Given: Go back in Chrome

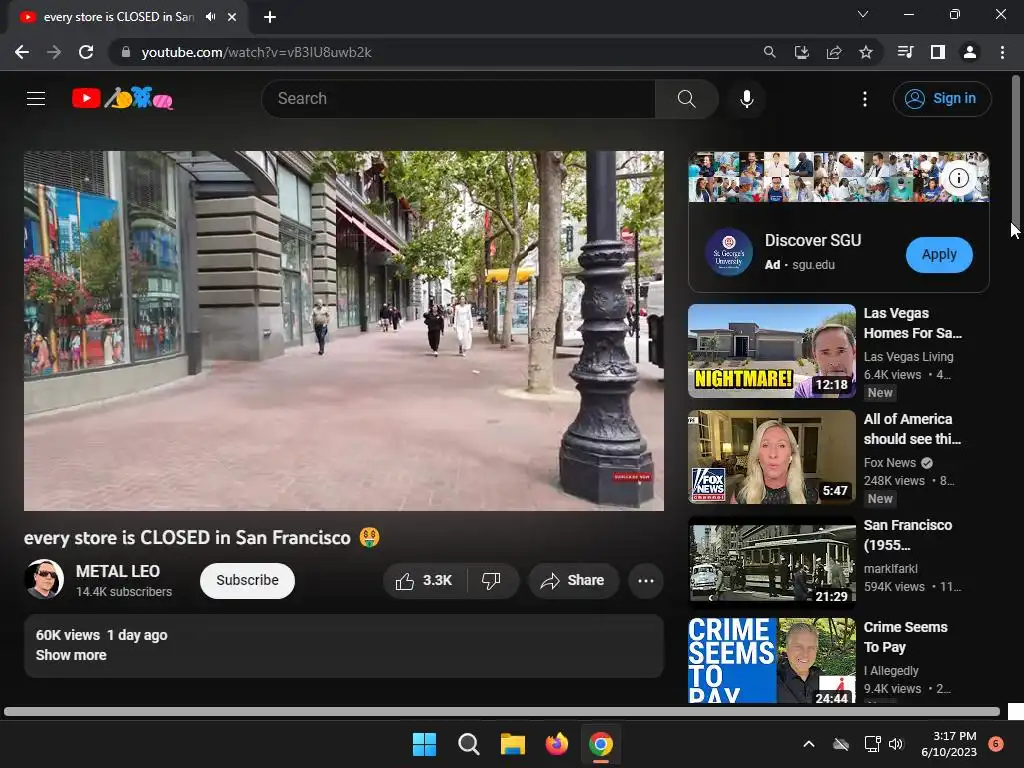Looking at the screenshot, I should [x=22, y=52].
